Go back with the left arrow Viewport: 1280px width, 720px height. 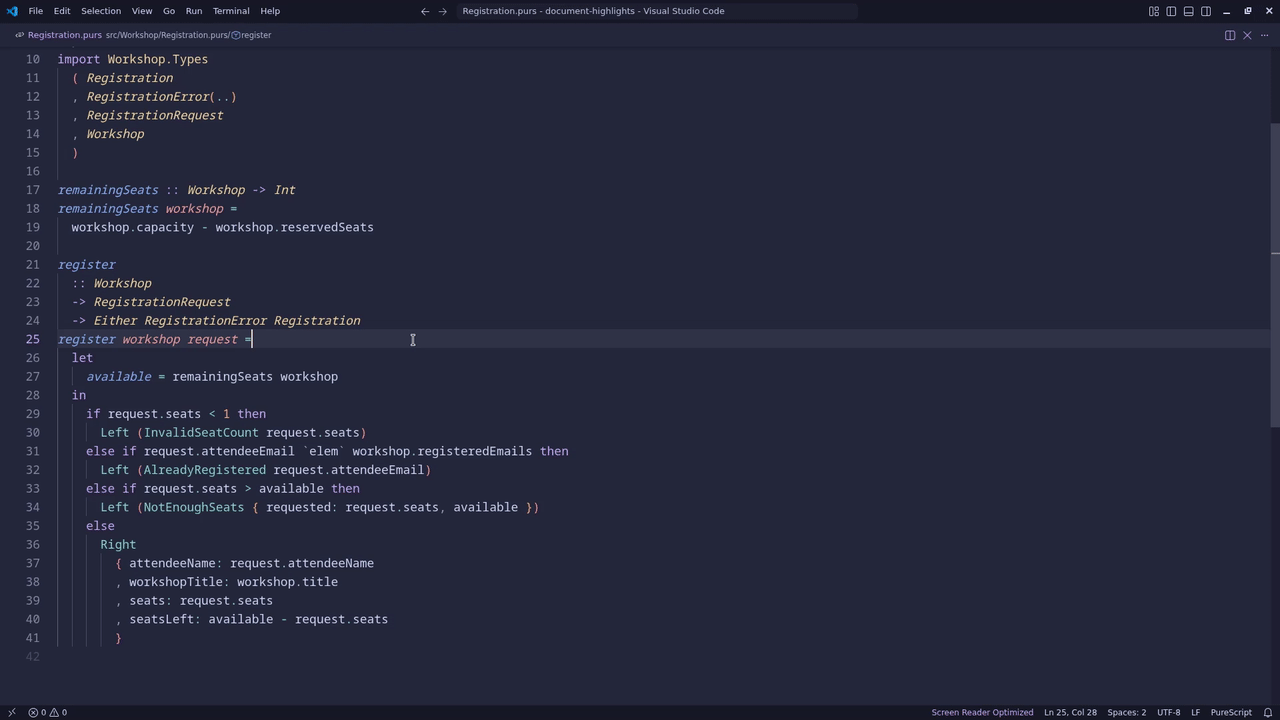(x=425, y=11)
